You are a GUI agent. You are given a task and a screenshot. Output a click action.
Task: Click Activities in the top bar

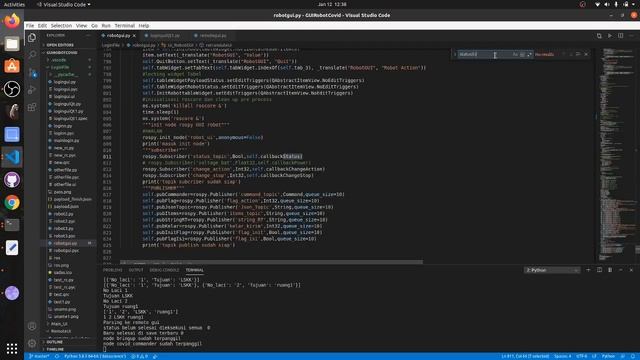[x=14, y=4]
